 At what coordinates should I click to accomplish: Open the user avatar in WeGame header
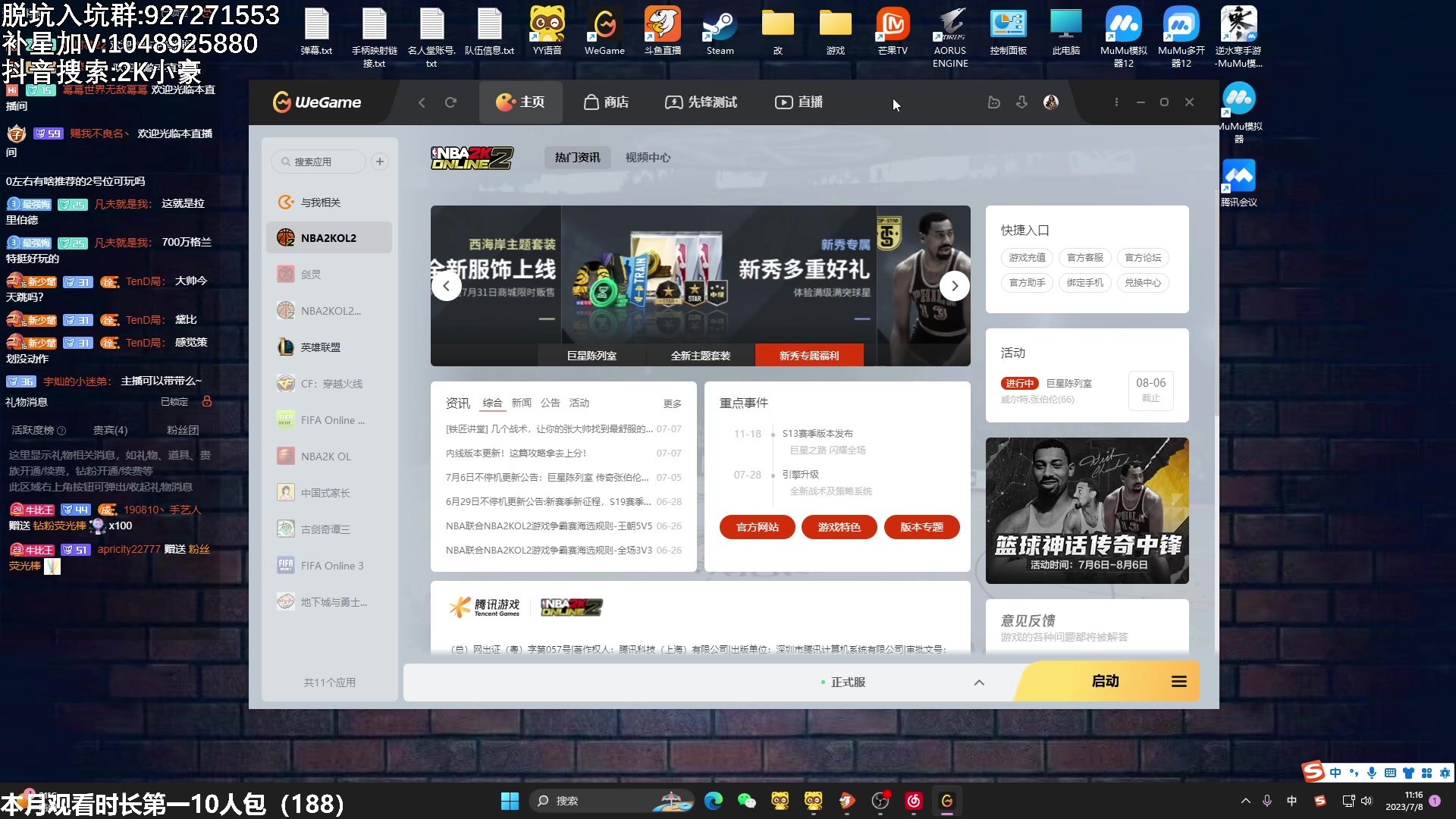click(x=1050, y=102)
